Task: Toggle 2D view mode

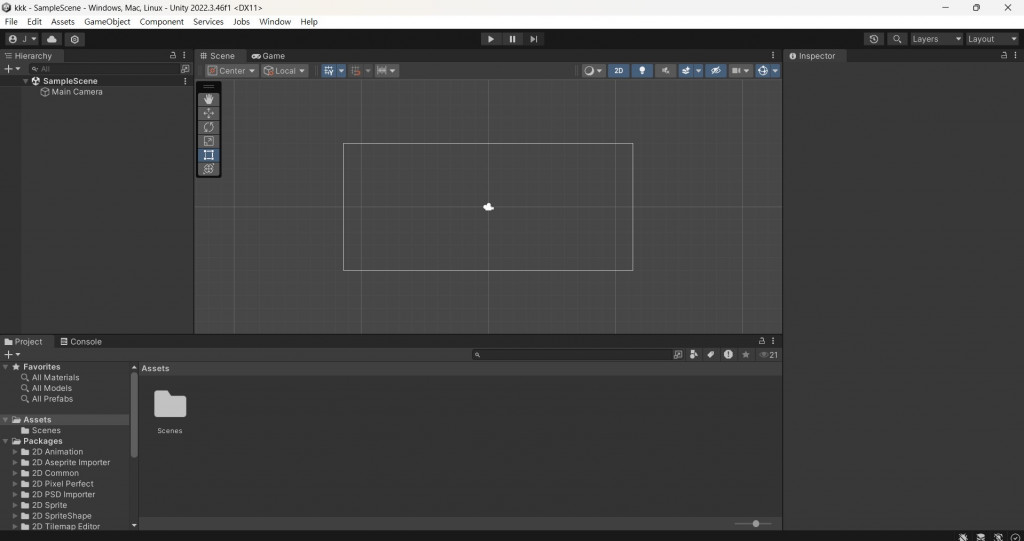Action: click(618, 71)
